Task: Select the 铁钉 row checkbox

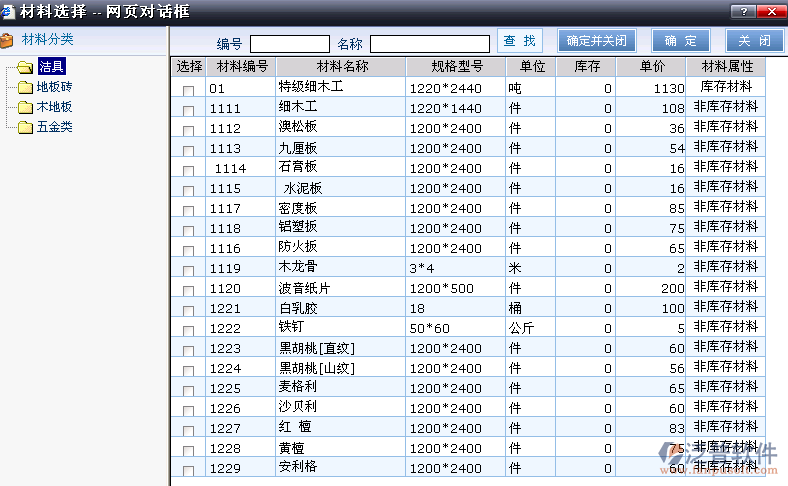Action: point(188,331)
